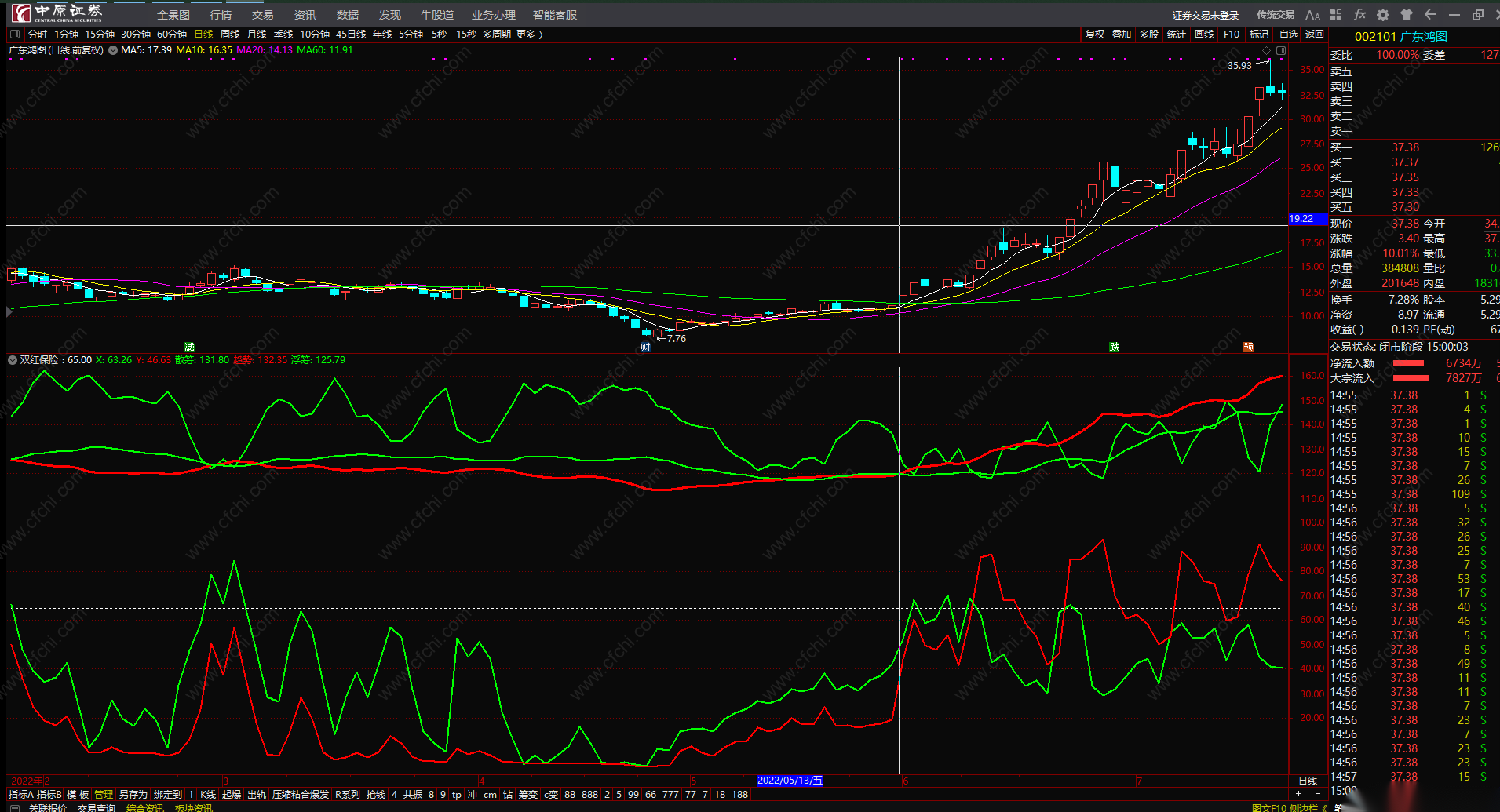Click the bottom-left window icon beside 关联报价
This screenshot has height=812, width=1500.
(14, 807)
